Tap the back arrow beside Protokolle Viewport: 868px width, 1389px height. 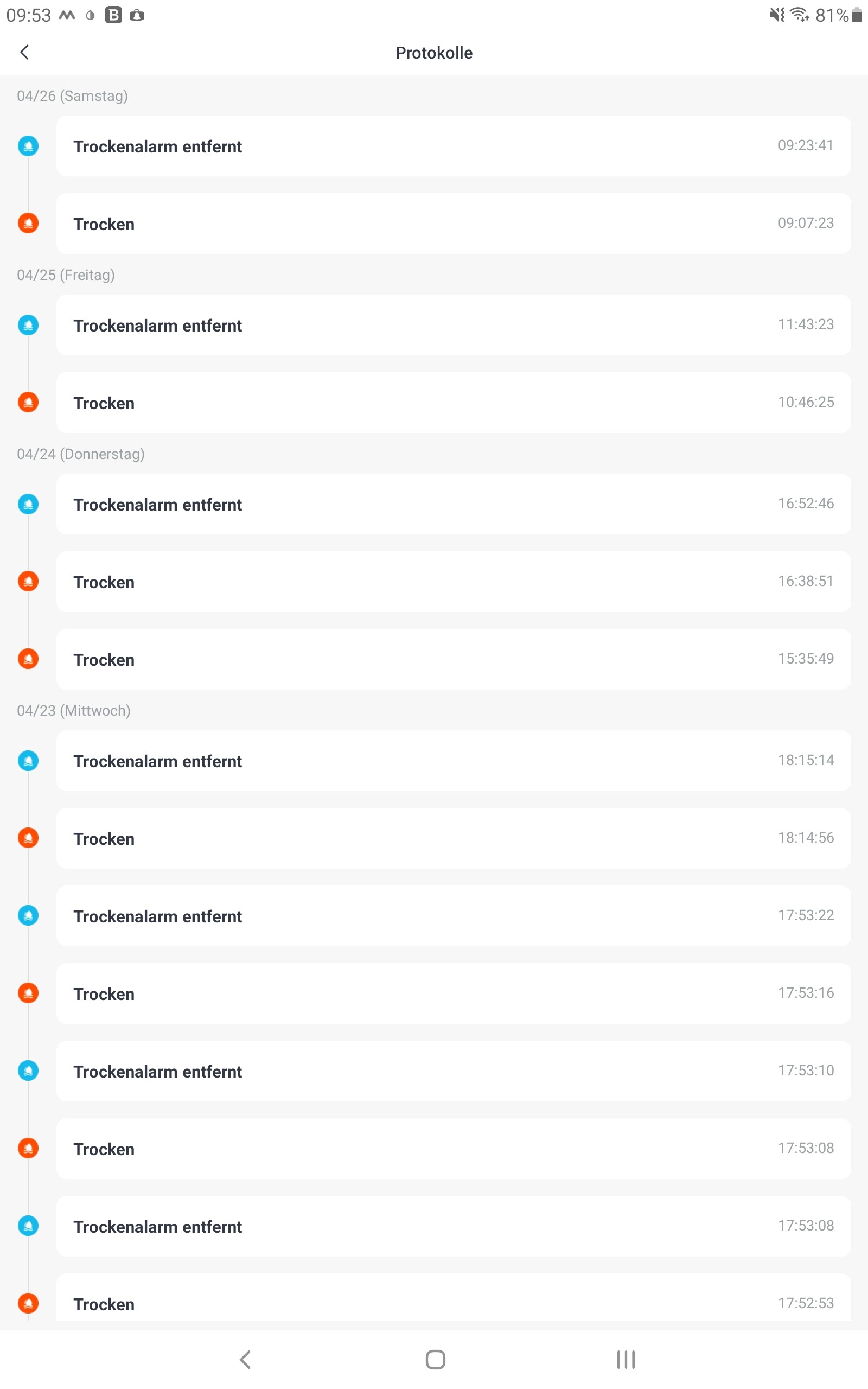click(x=25, y=52)
